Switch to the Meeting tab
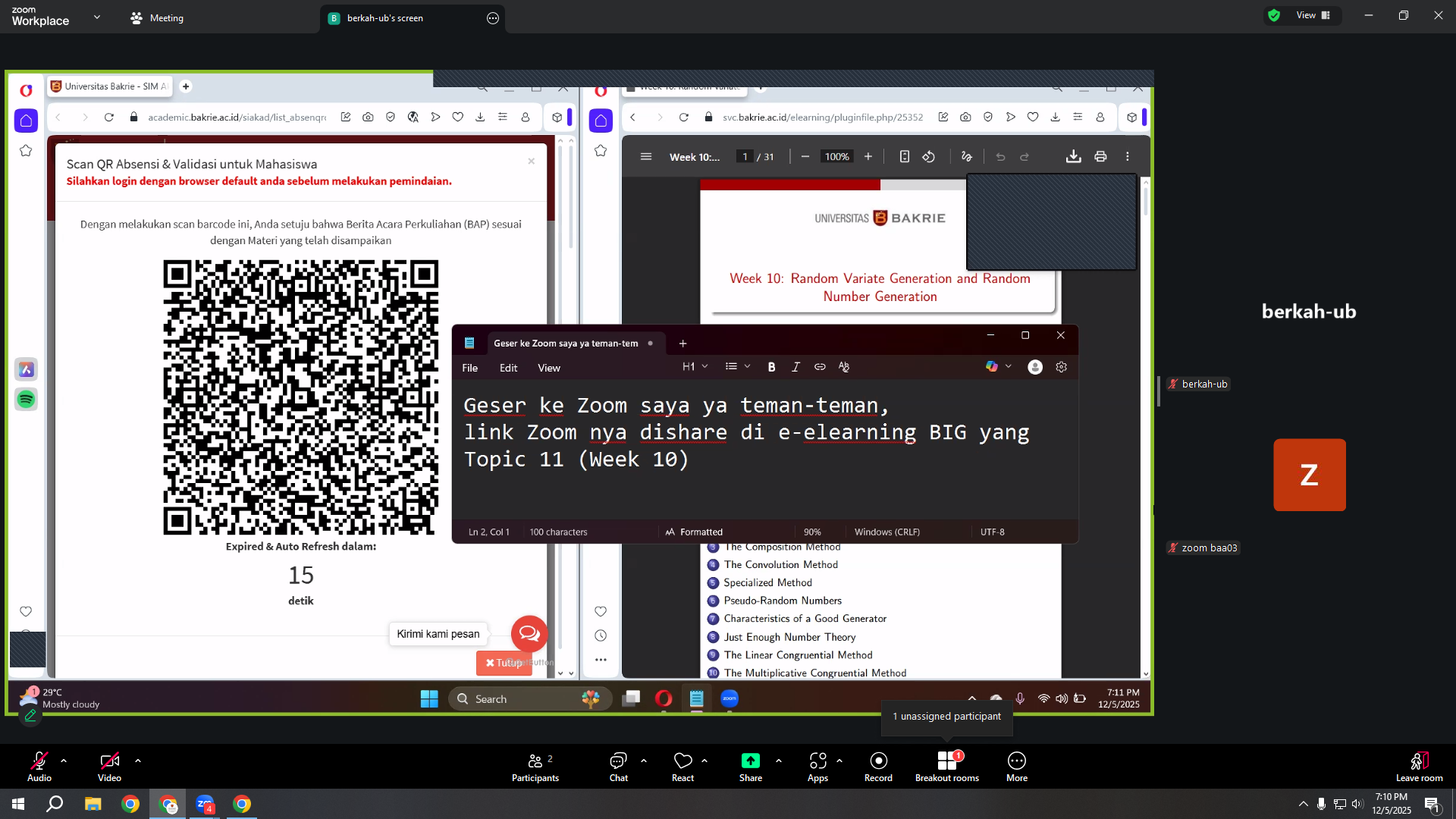Screen dimensions: 1456x819 [157, 18]
